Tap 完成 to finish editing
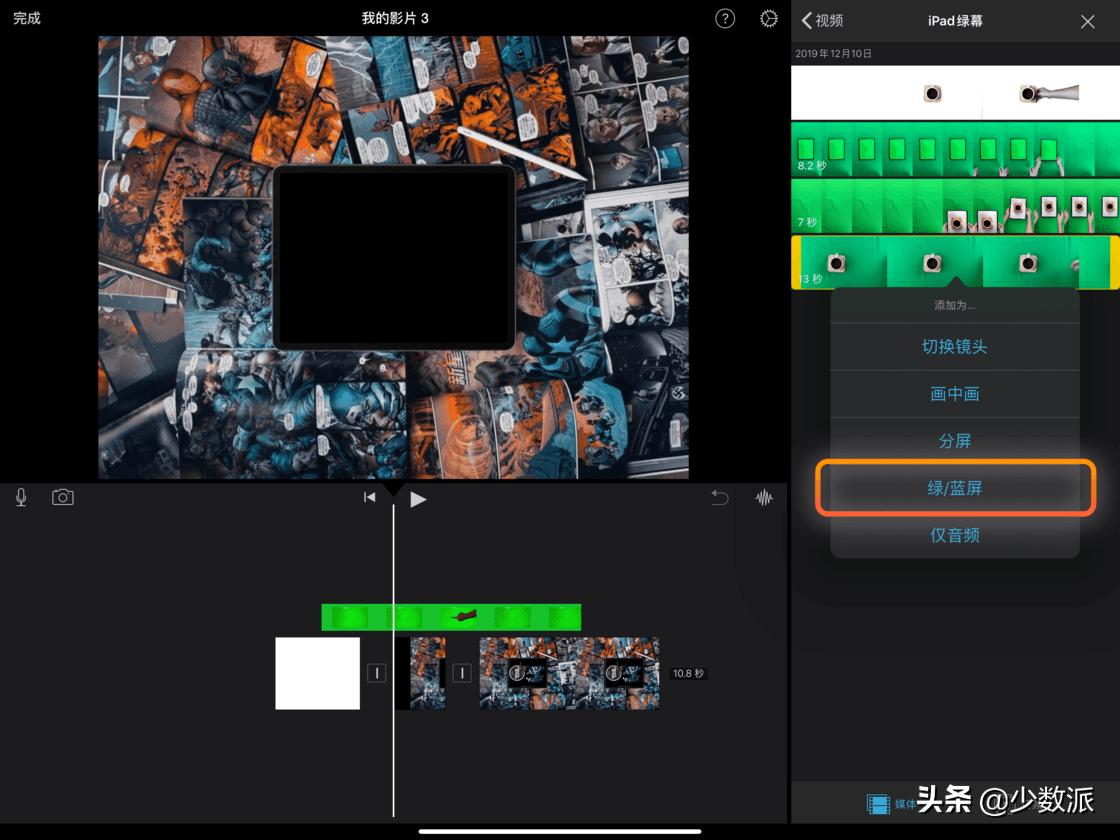 [x=26, y=18]
